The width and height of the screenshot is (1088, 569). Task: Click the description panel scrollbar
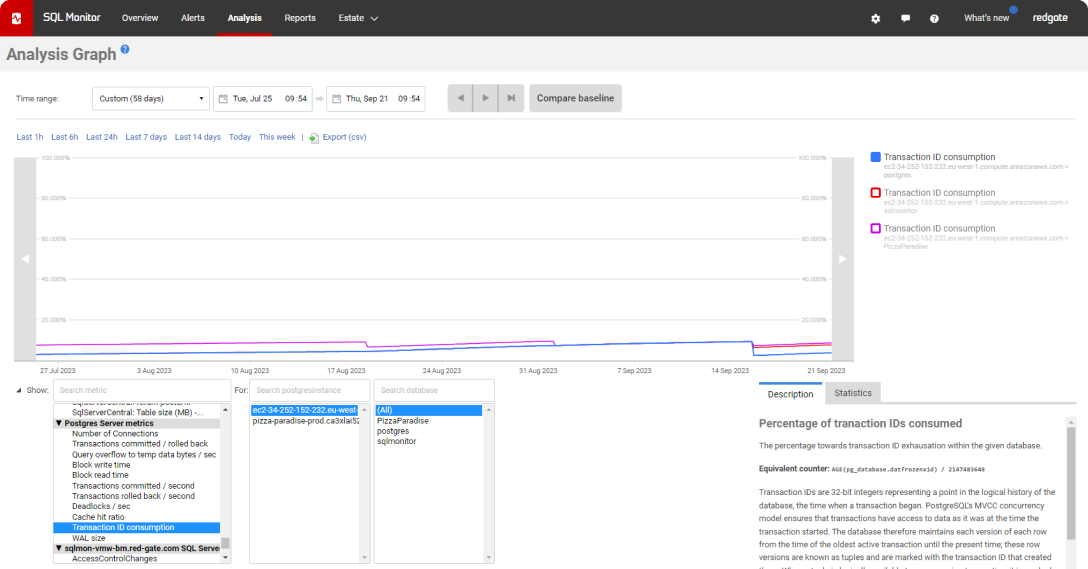[1071, 483]
